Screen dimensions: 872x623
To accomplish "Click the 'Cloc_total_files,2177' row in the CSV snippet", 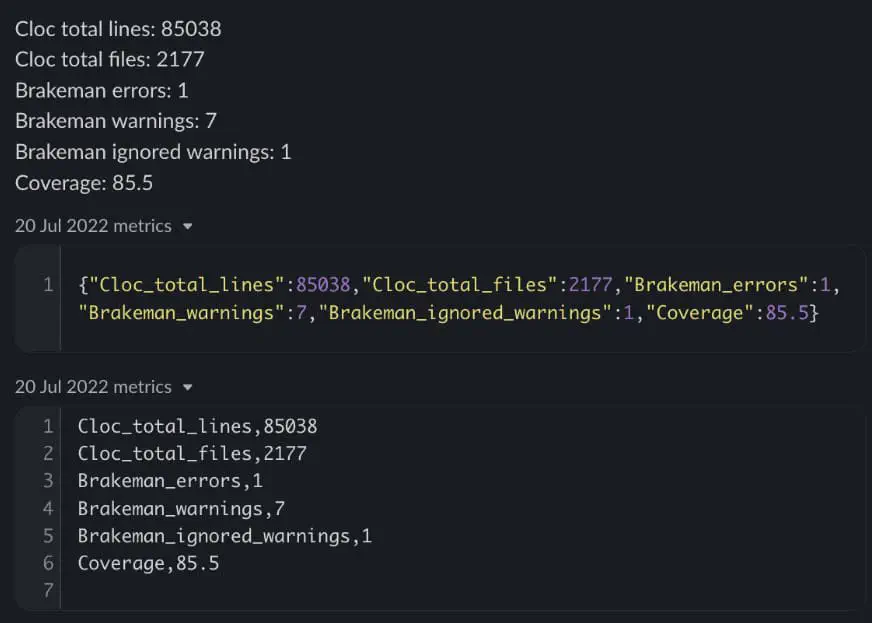I will coord(192,454).
